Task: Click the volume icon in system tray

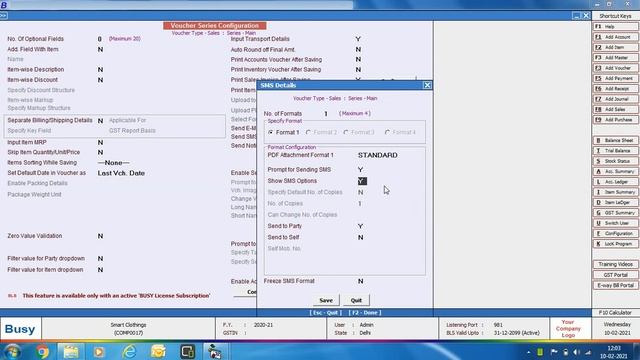Action: click(x=576, y=352)
